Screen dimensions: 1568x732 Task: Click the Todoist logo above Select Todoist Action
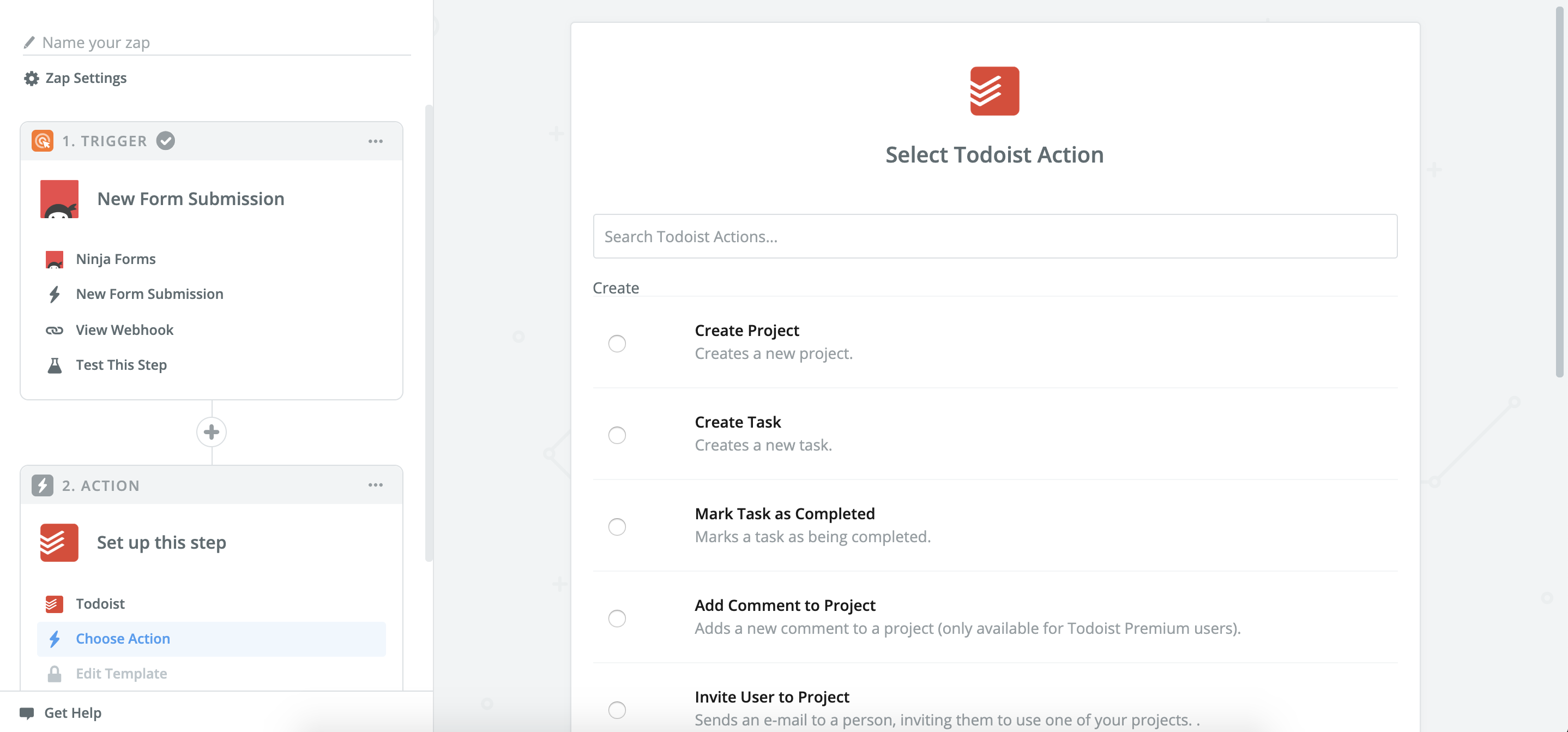click(994, 90)
